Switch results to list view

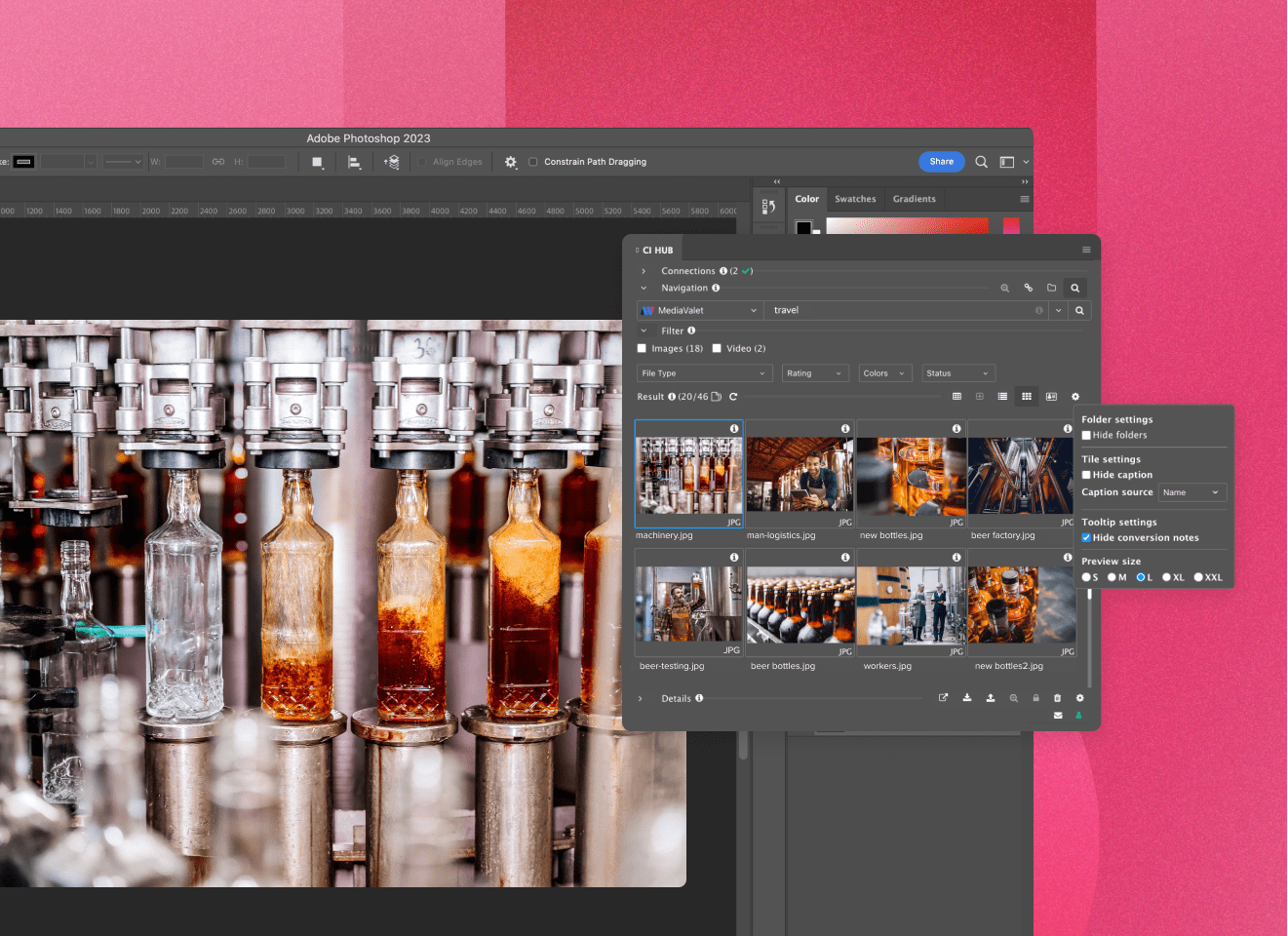coord(1002,396)
